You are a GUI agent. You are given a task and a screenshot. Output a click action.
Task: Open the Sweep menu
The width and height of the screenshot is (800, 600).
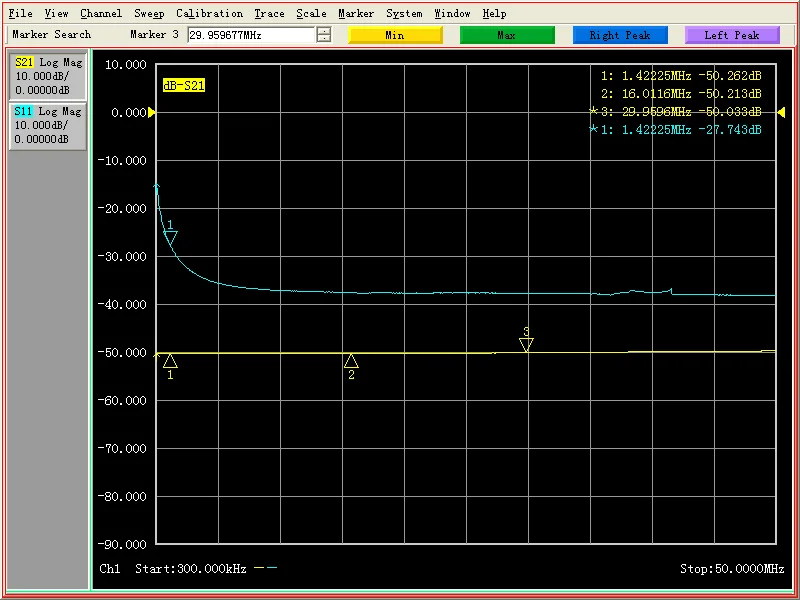point(148,13)
